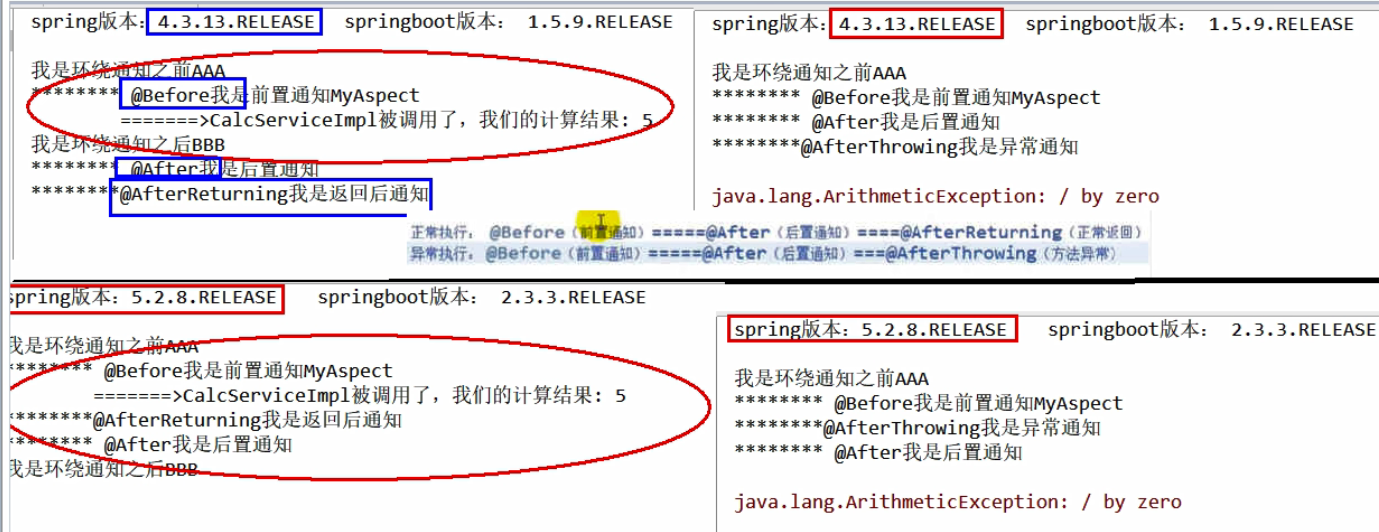The height and width of the screenshot is (532, 1379).
Task: Click ArithmeticException error under Spring 4.3.13
Action: (935, 196)
